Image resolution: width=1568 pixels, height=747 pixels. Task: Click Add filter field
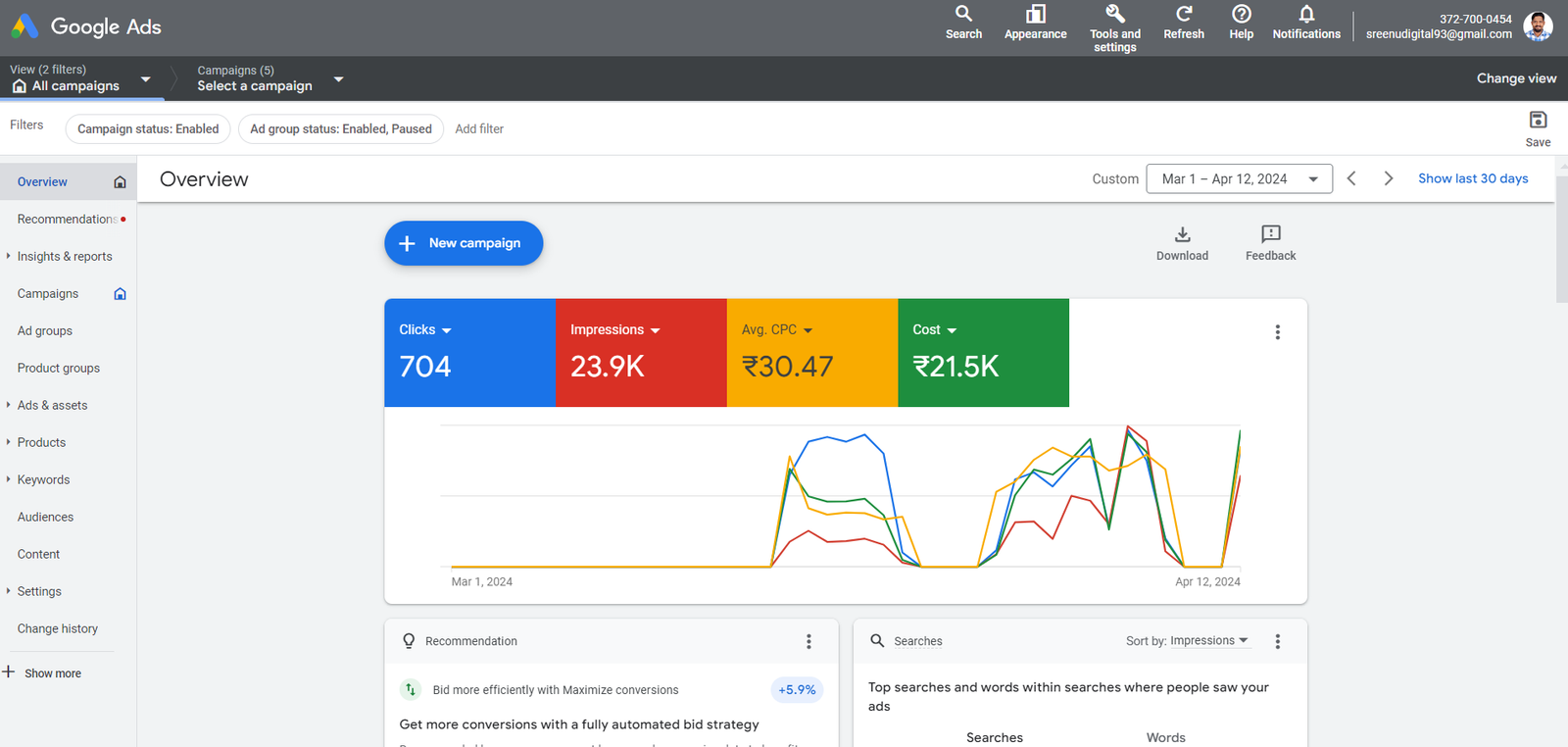(479, 129)
